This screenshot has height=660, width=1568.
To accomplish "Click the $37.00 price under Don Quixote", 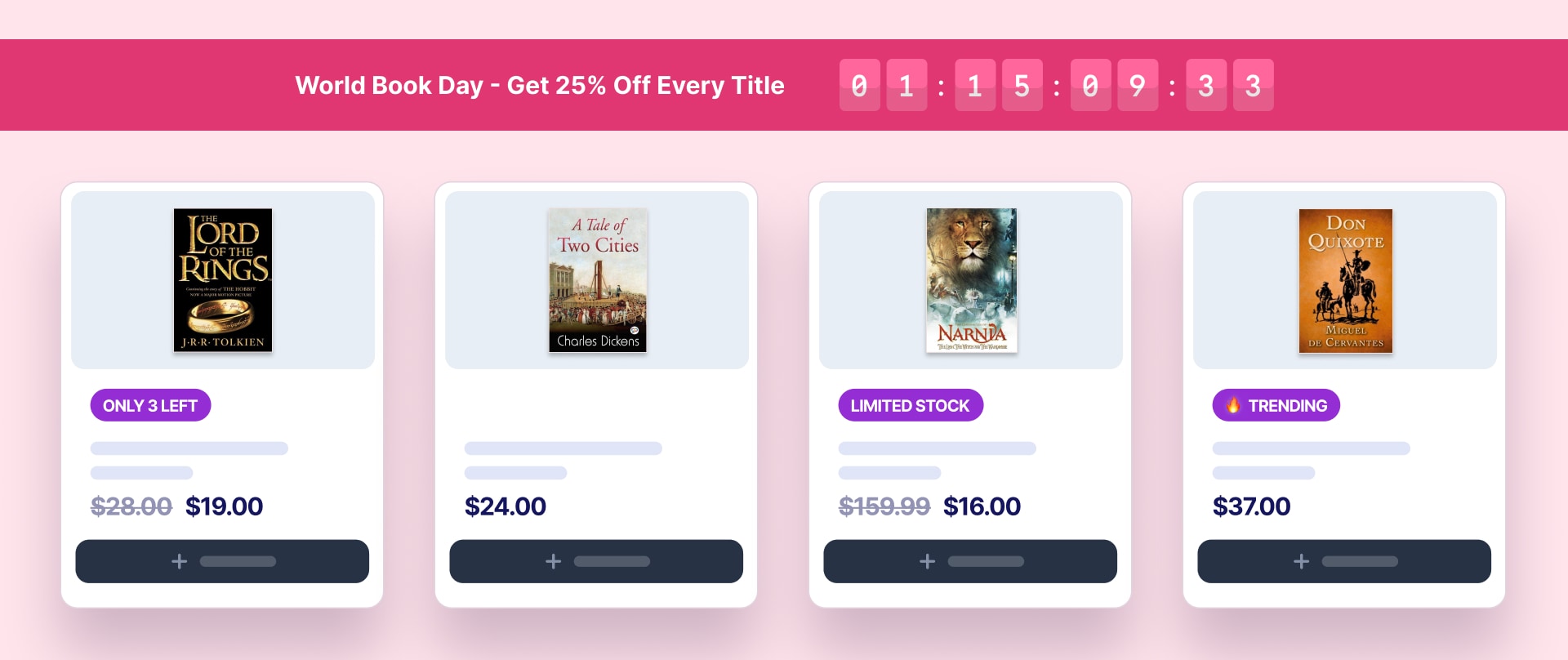I will pyautogui.click(x=1252, y=506).
